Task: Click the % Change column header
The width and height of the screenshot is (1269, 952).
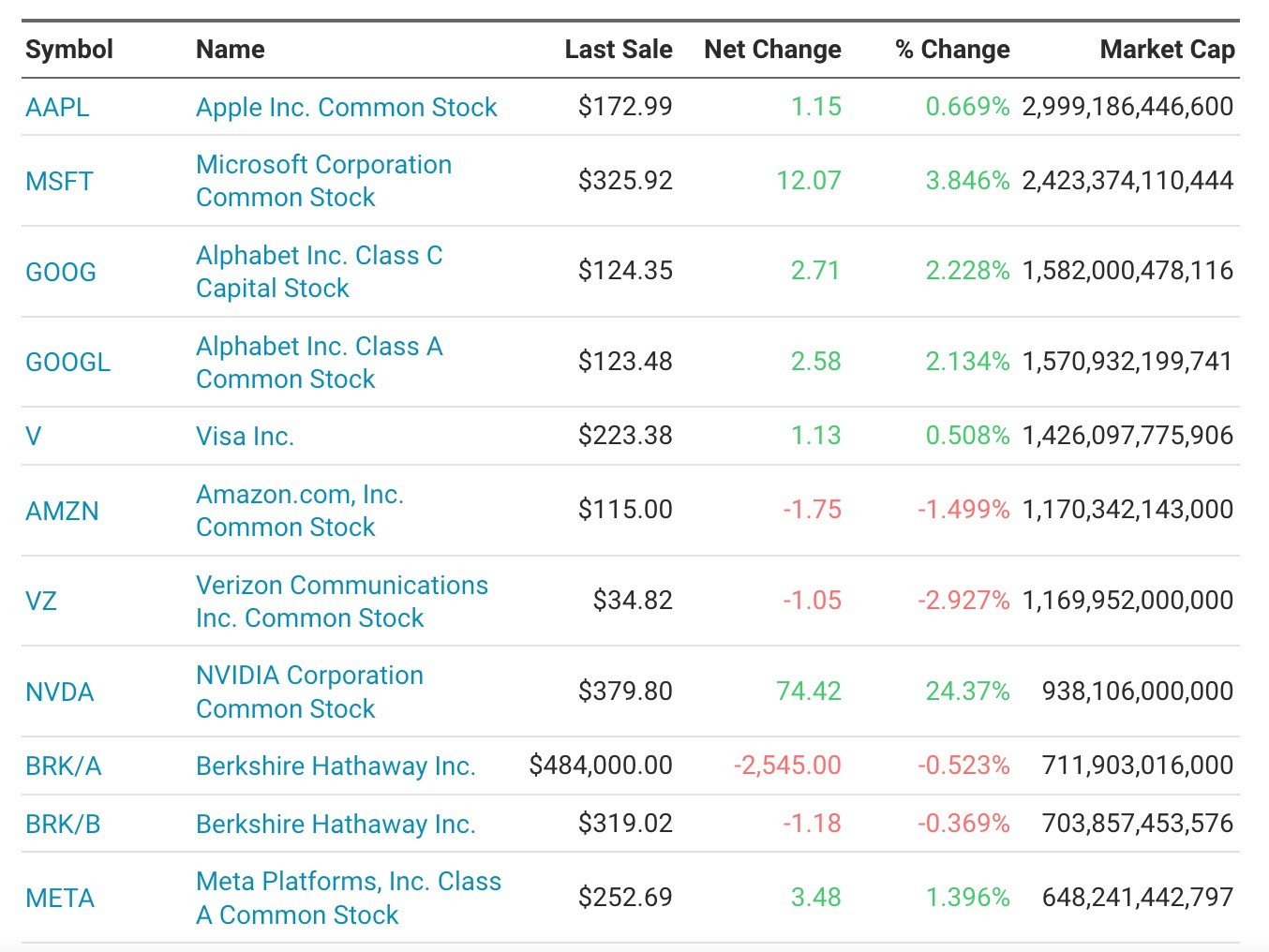Action: tap(952, 50)
